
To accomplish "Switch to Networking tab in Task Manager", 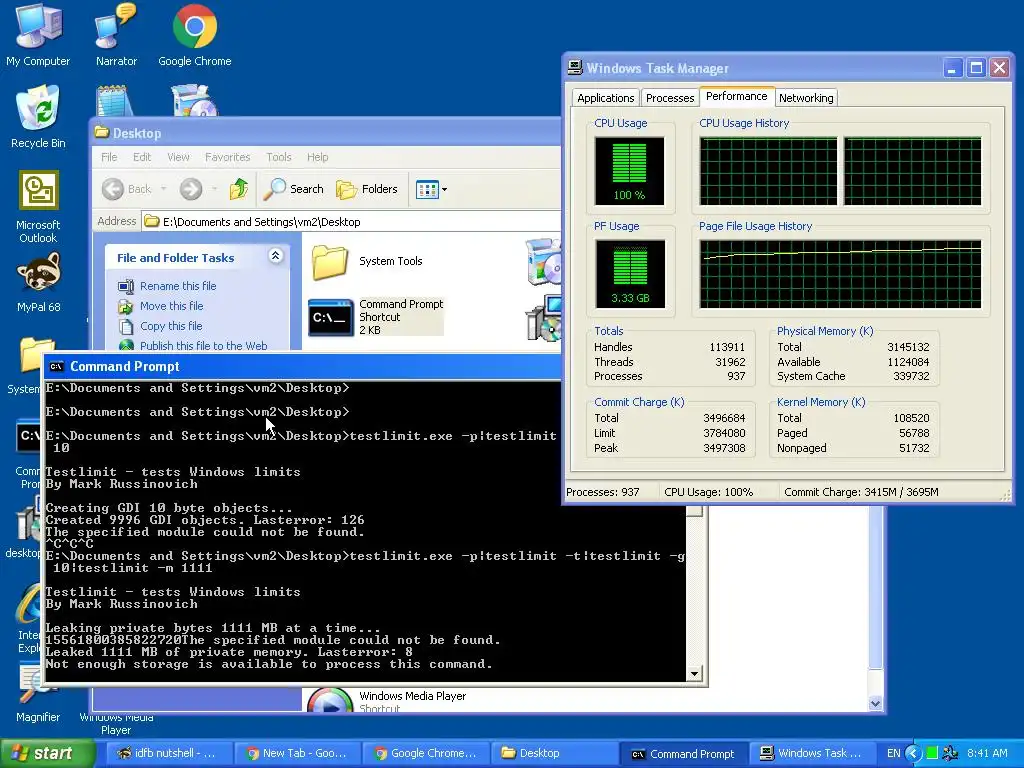I will click(x=806, y=98).
